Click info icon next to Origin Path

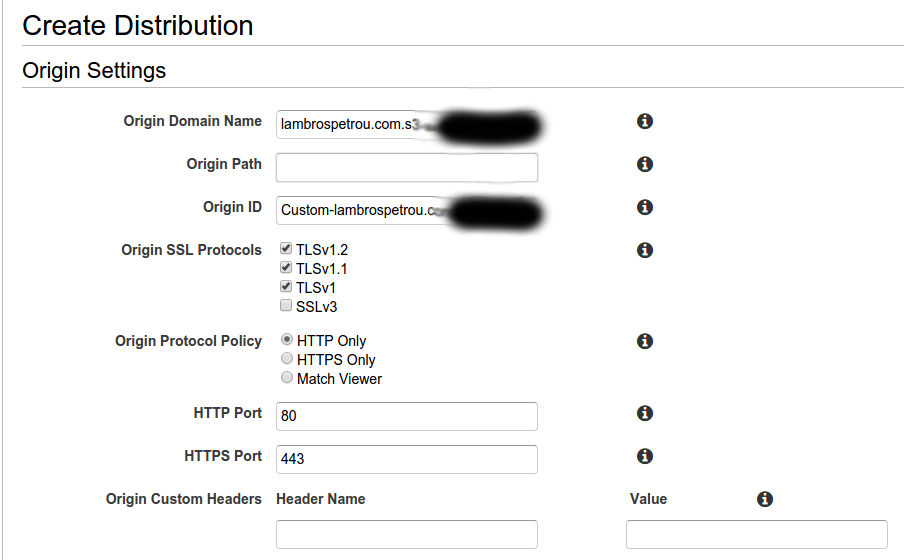coord(645,164)
